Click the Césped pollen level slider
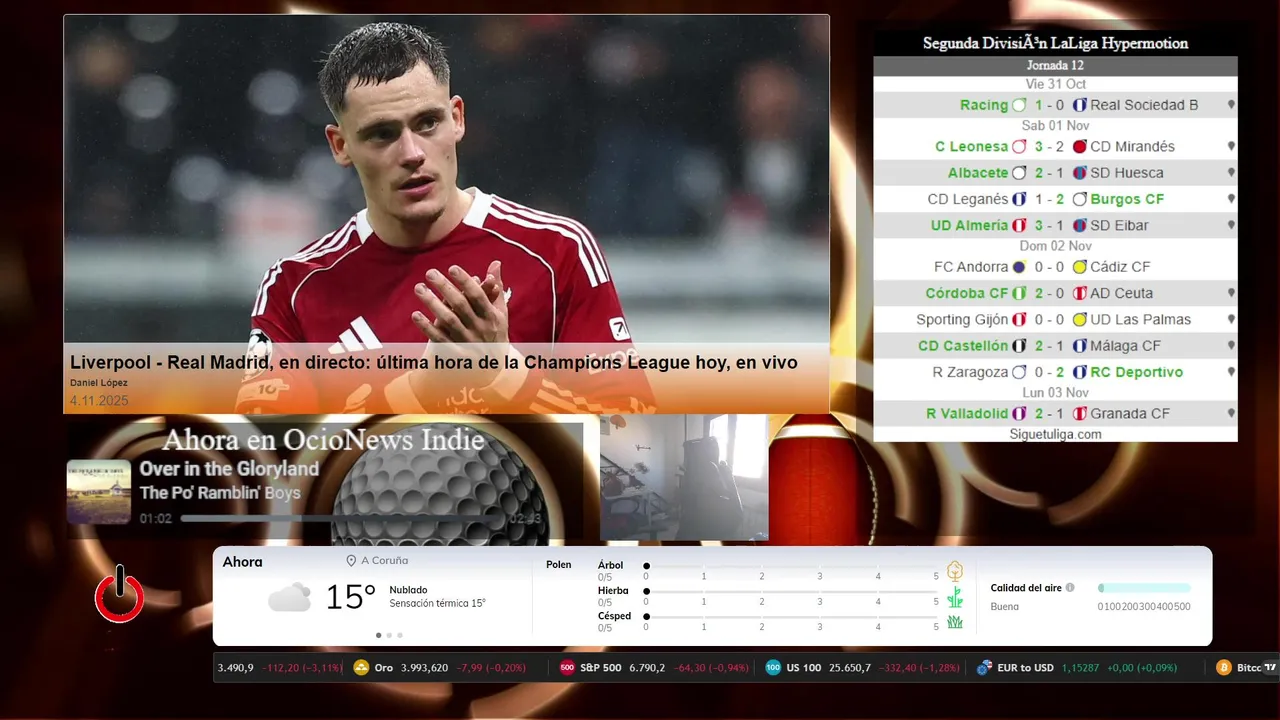Viewport: 1280px width, 720px height. [792, 616]
